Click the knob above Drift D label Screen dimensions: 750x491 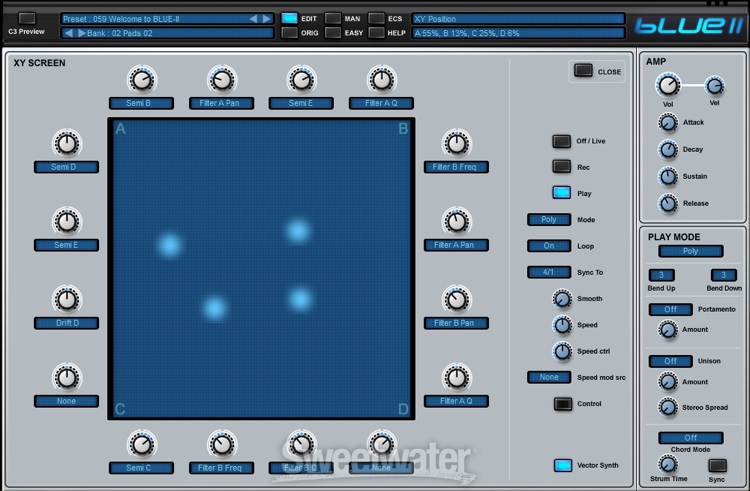(x=66, y=299)
